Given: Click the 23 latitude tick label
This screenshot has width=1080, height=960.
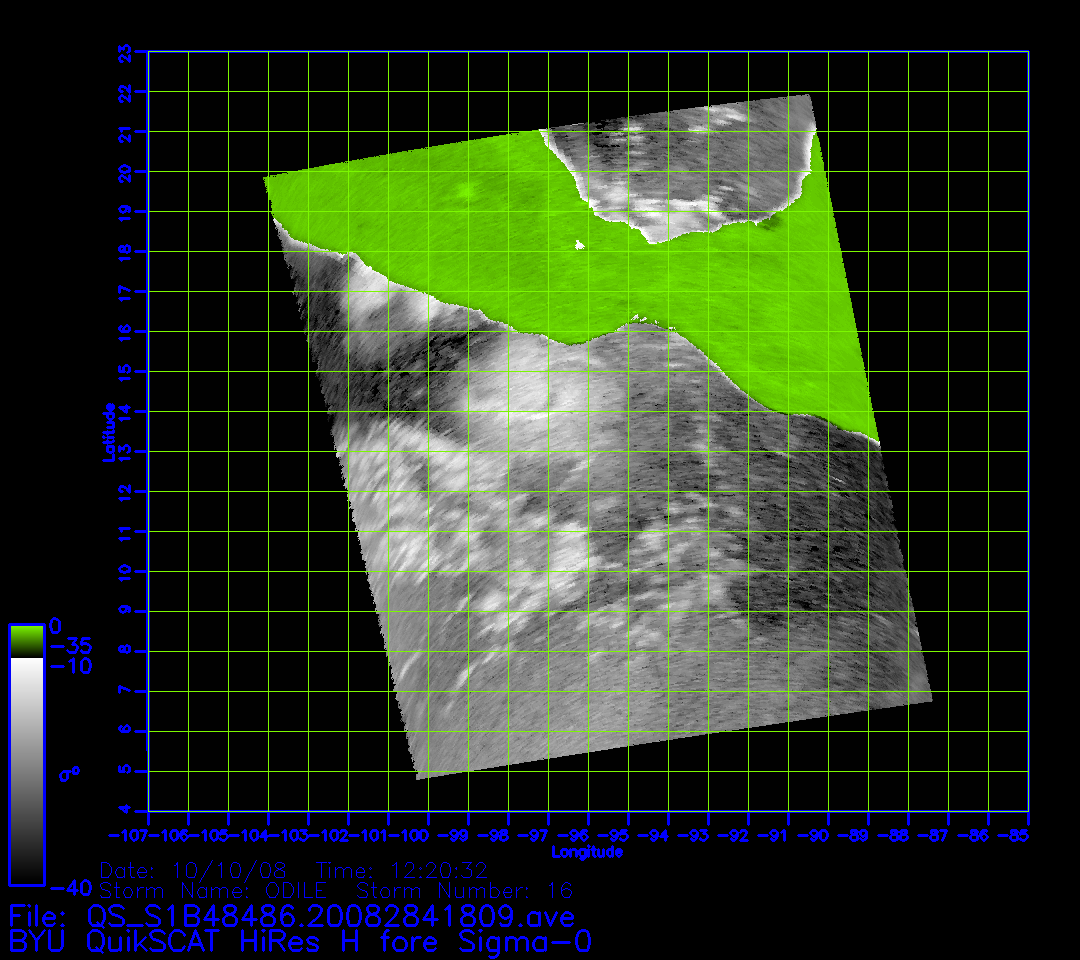Looking at the screenshot, I should click(125, 51).
